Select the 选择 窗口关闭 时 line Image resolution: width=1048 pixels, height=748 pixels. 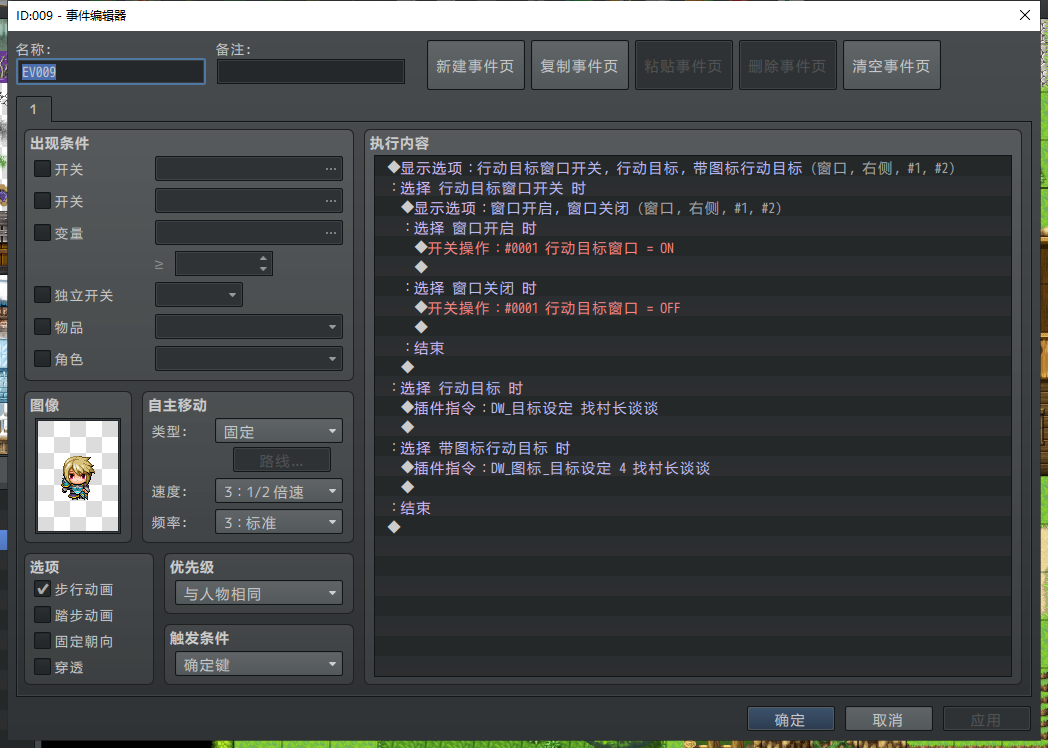point(693,288)
